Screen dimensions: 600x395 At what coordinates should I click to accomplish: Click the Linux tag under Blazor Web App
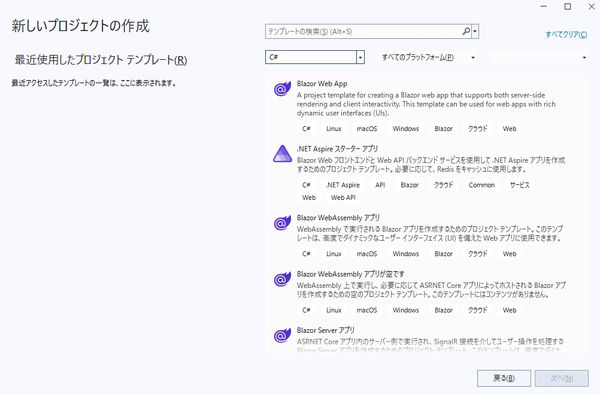click(334, 129)
